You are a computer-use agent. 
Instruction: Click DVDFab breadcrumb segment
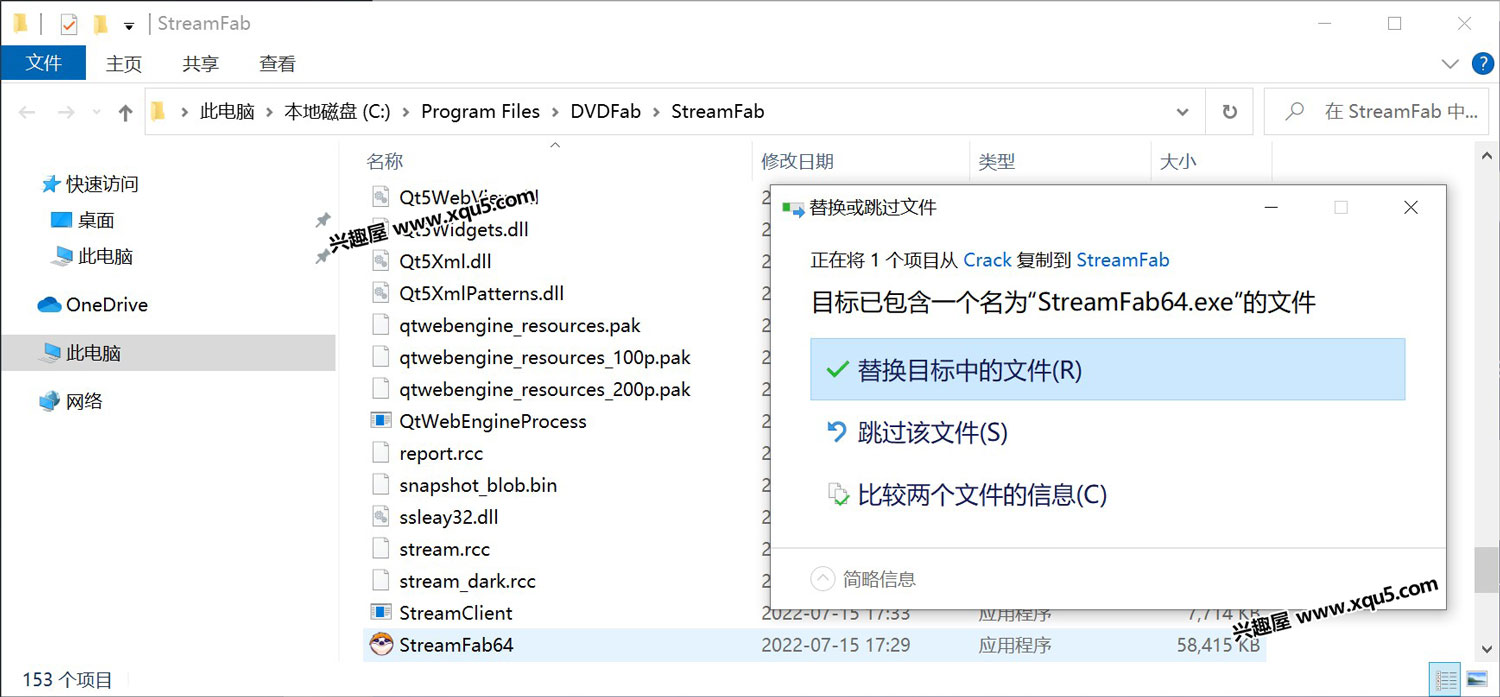point(605,111)
